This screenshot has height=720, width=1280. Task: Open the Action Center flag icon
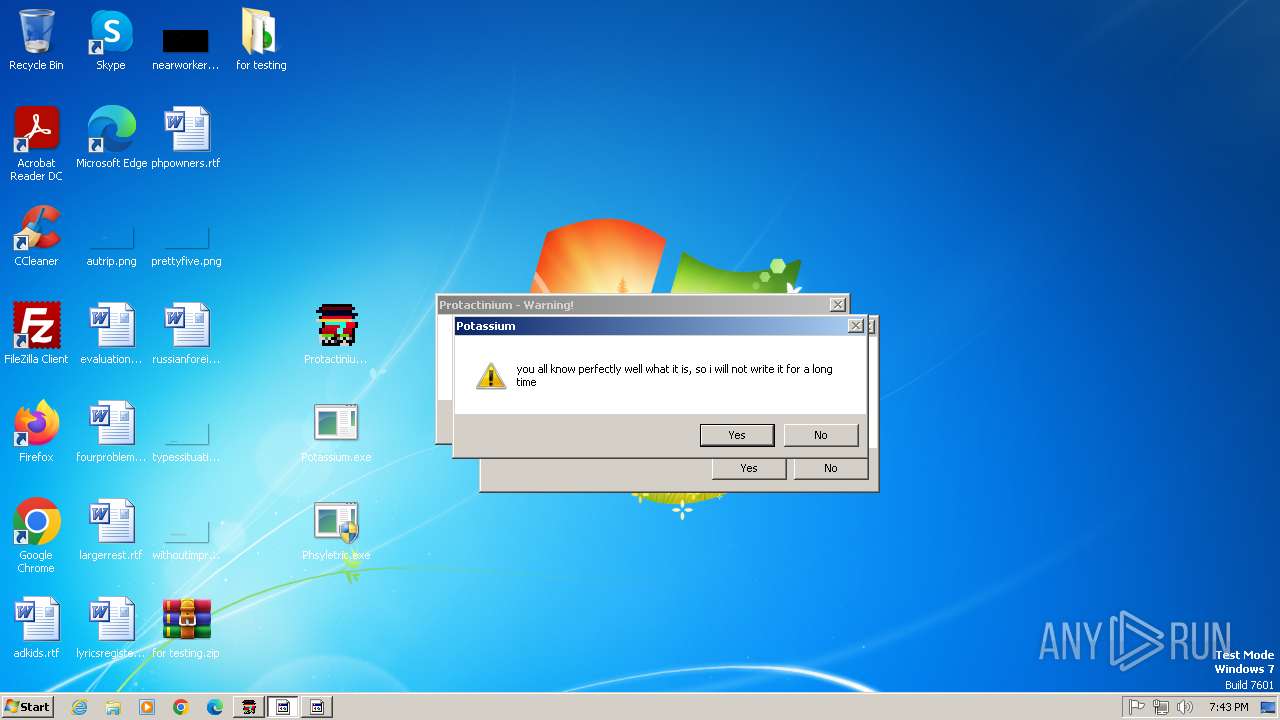pos(1137,707)
